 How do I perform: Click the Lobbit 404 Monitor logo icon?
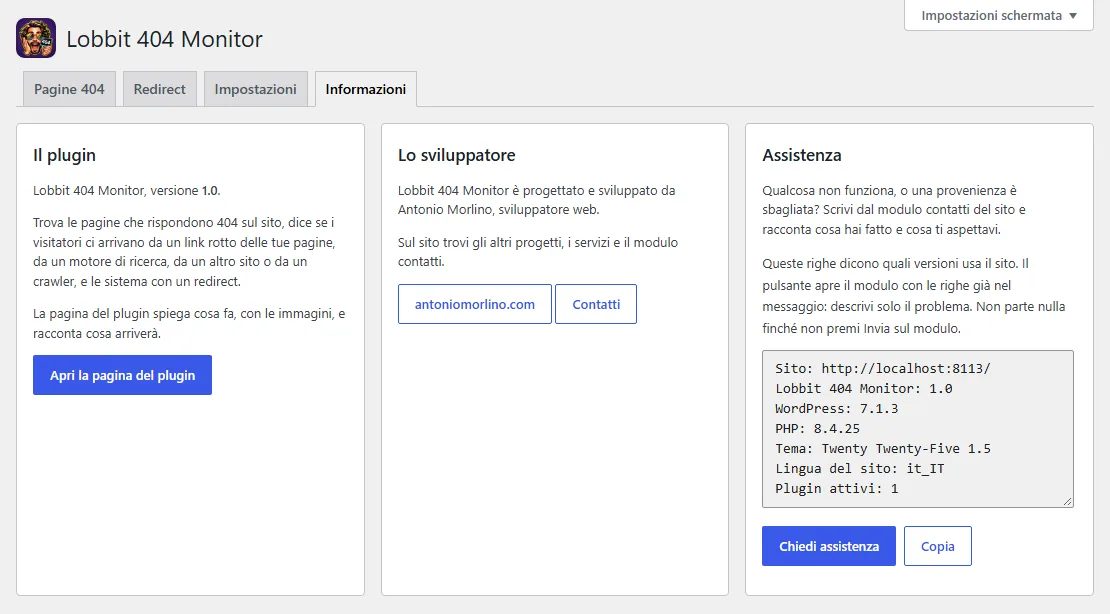pyautogui.click(x=36, y=38)
